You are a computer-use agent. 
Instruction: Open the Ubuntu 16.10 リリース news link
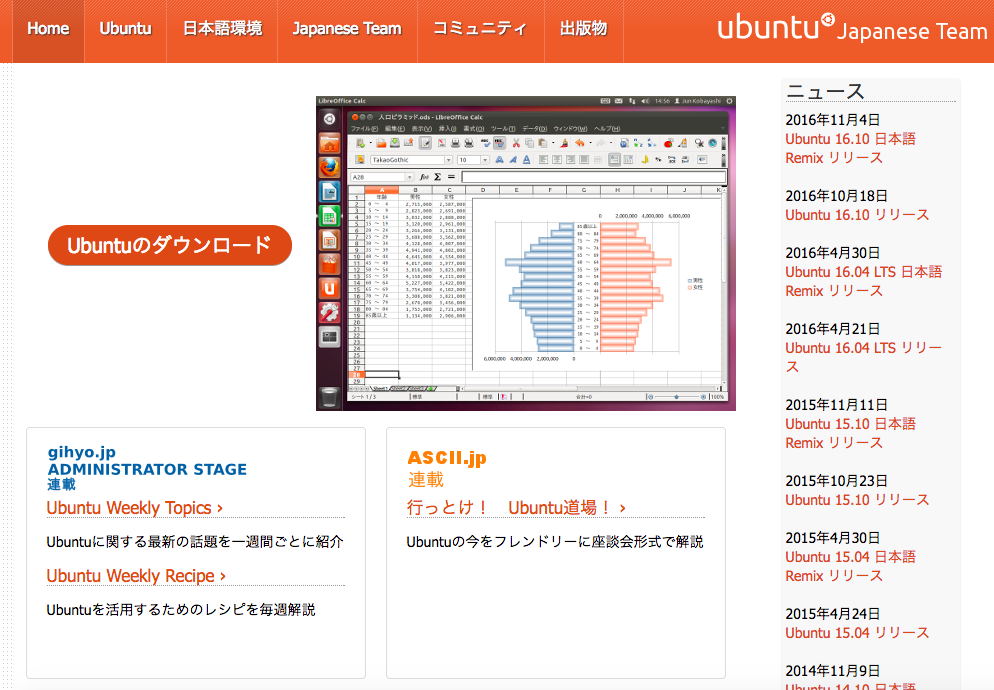coord(857,215)
